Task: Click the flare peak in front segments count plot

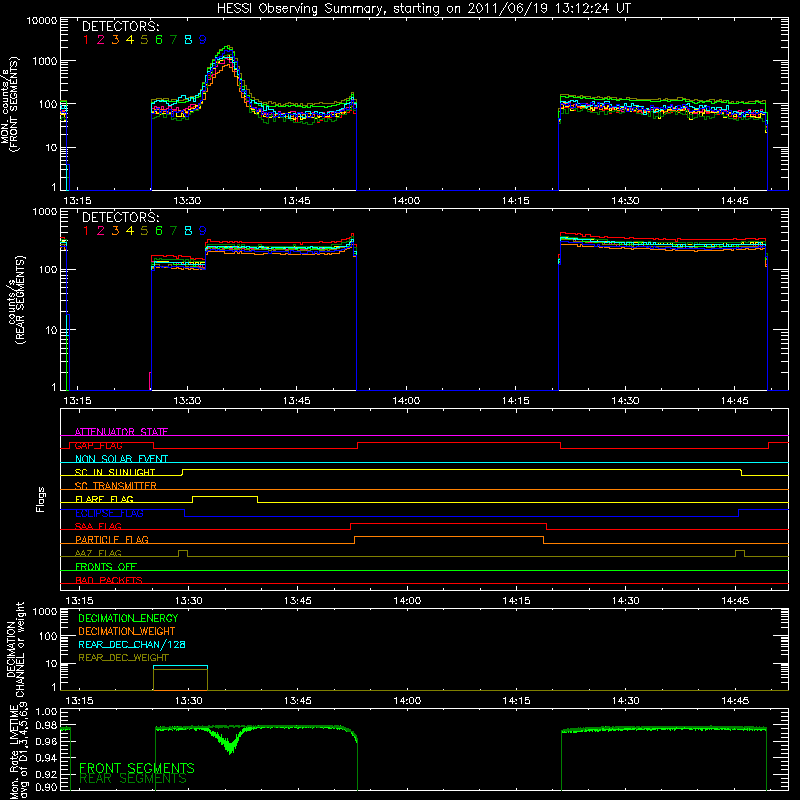Action: 228,47
